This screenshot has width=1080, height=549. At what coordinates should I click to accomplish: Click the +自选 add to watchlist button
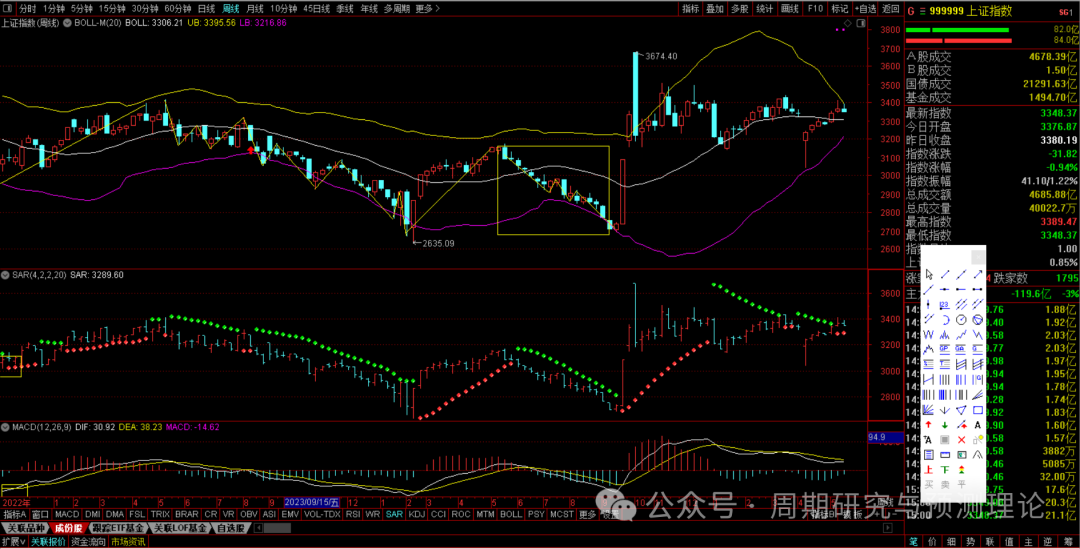[x=865, y=8]
